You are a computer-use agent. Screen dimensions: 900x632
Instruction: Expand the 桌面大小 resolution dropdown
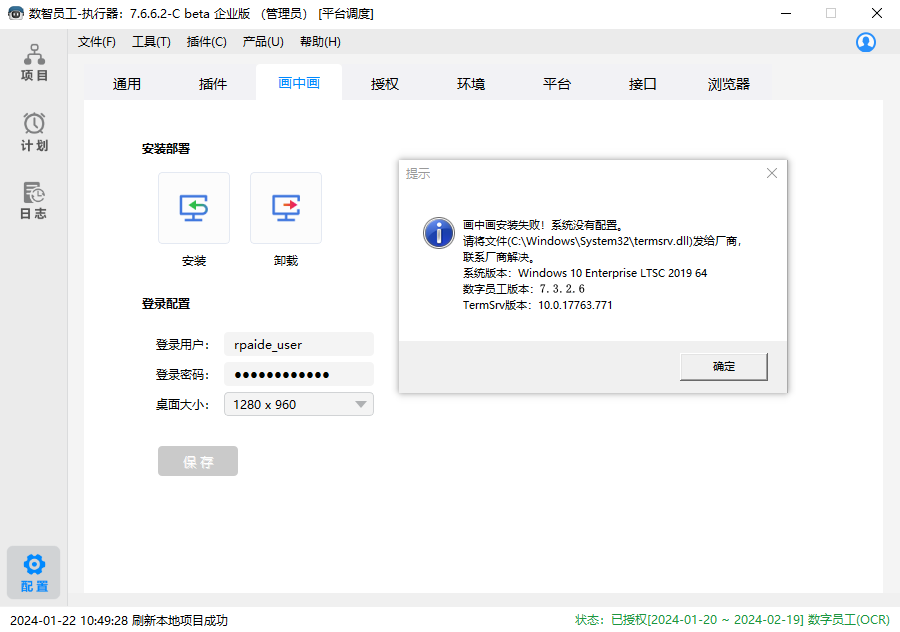pyautogui.click(x=360, y=405)
